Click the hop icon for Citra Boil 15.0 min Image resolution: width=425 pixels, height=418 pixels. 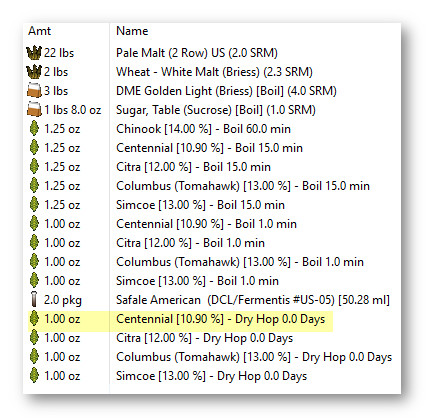coord(34,167)
